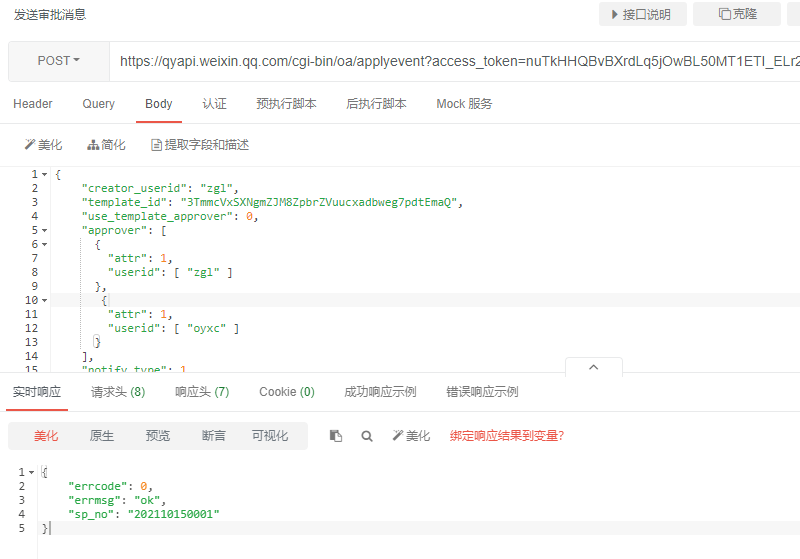Click 美化 beautify button above request body

43,145
